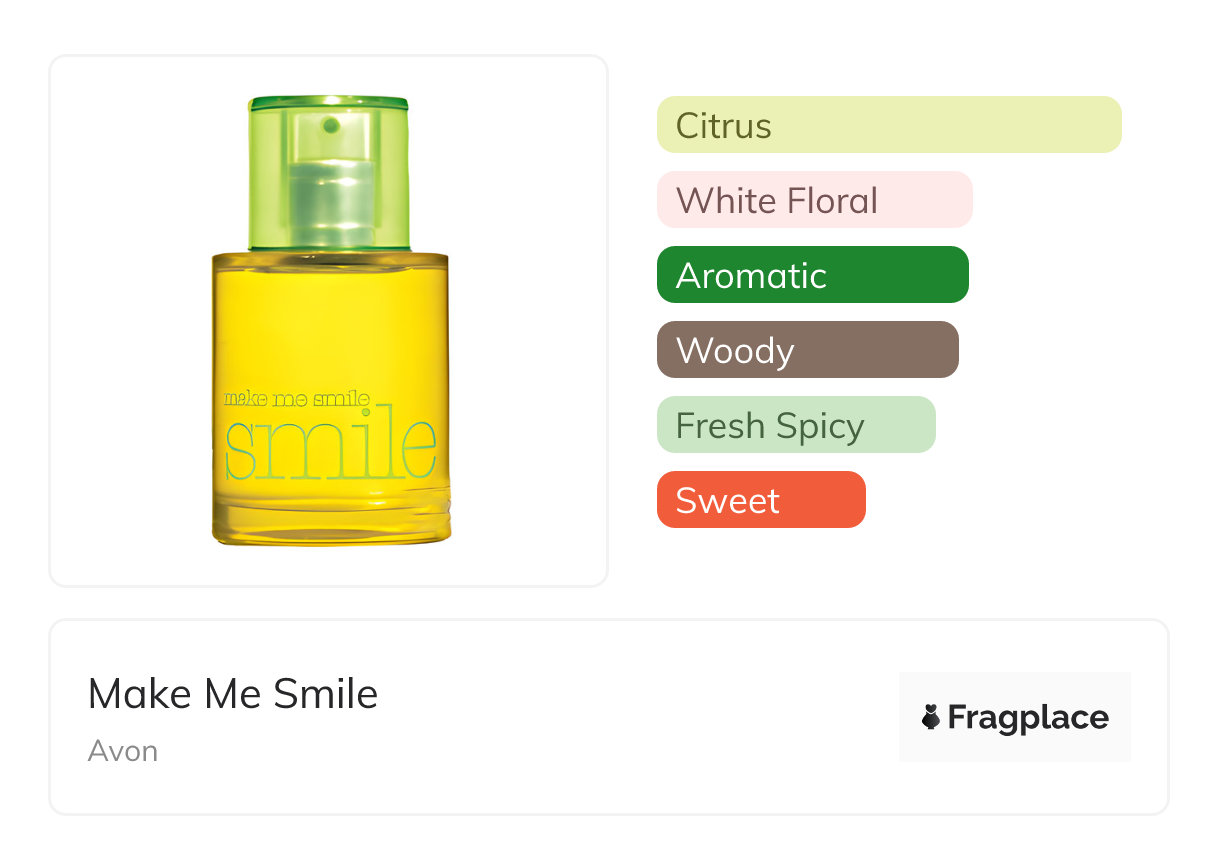This screenshot has width=1218, height=864.
Task: Select the White Floral accord bar
Action: click(814, 200)
